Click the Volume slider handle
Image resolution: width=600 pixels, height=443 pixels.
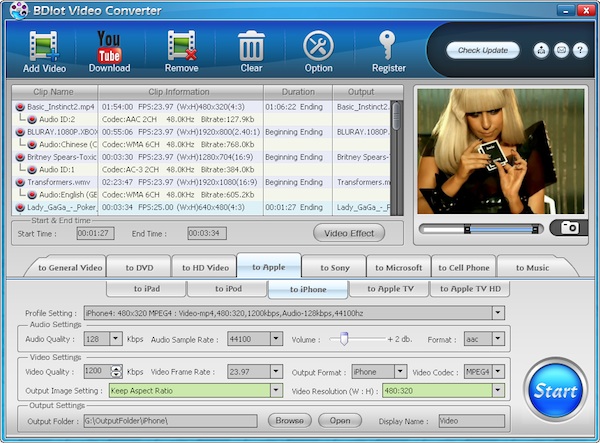[x=344, y=339]
